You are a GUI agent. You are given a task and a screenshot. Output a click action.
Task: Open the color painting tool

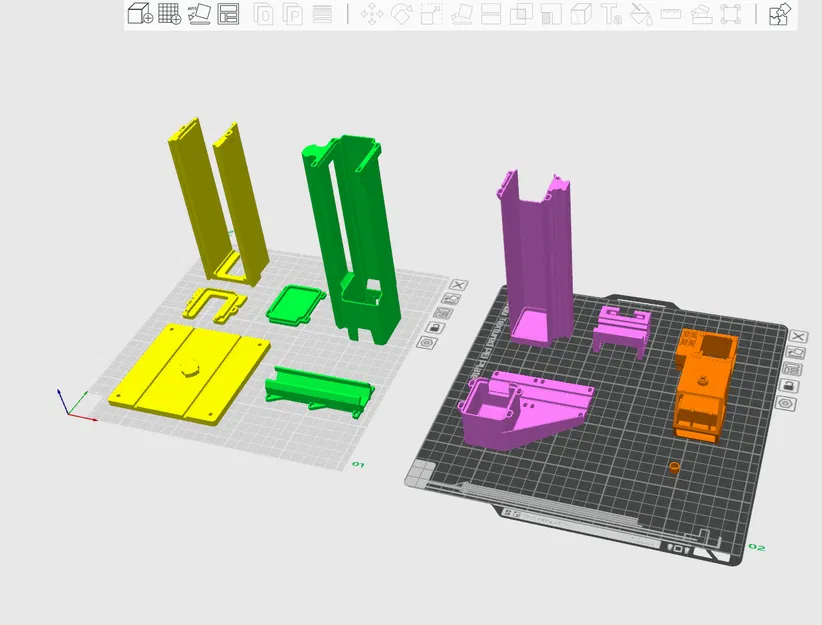[x=640, y=14]
